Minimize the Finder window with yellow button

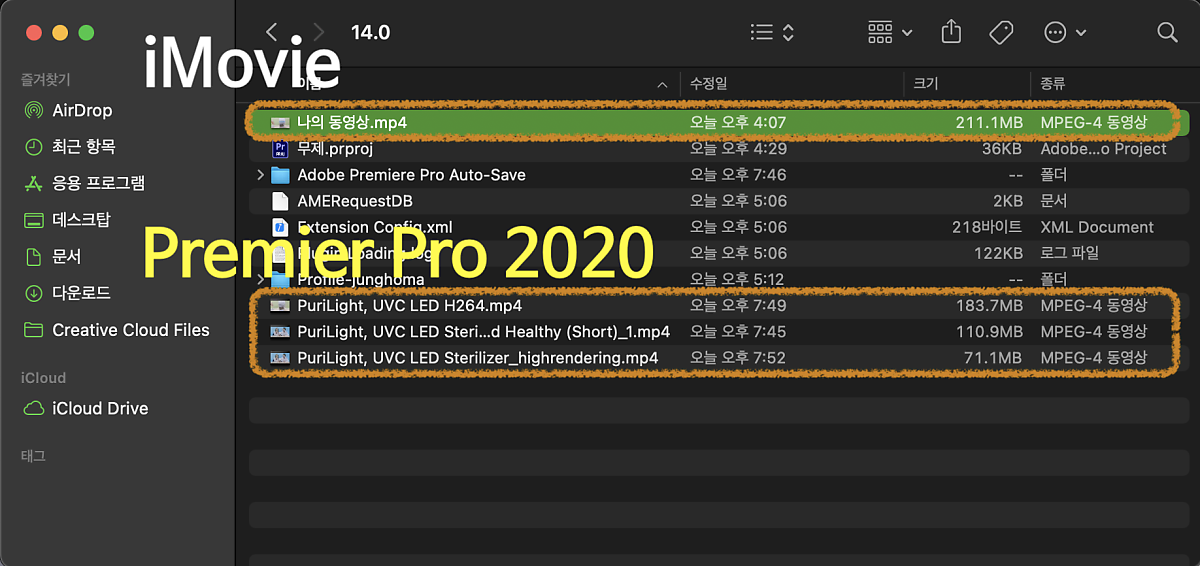pos(60,32)
